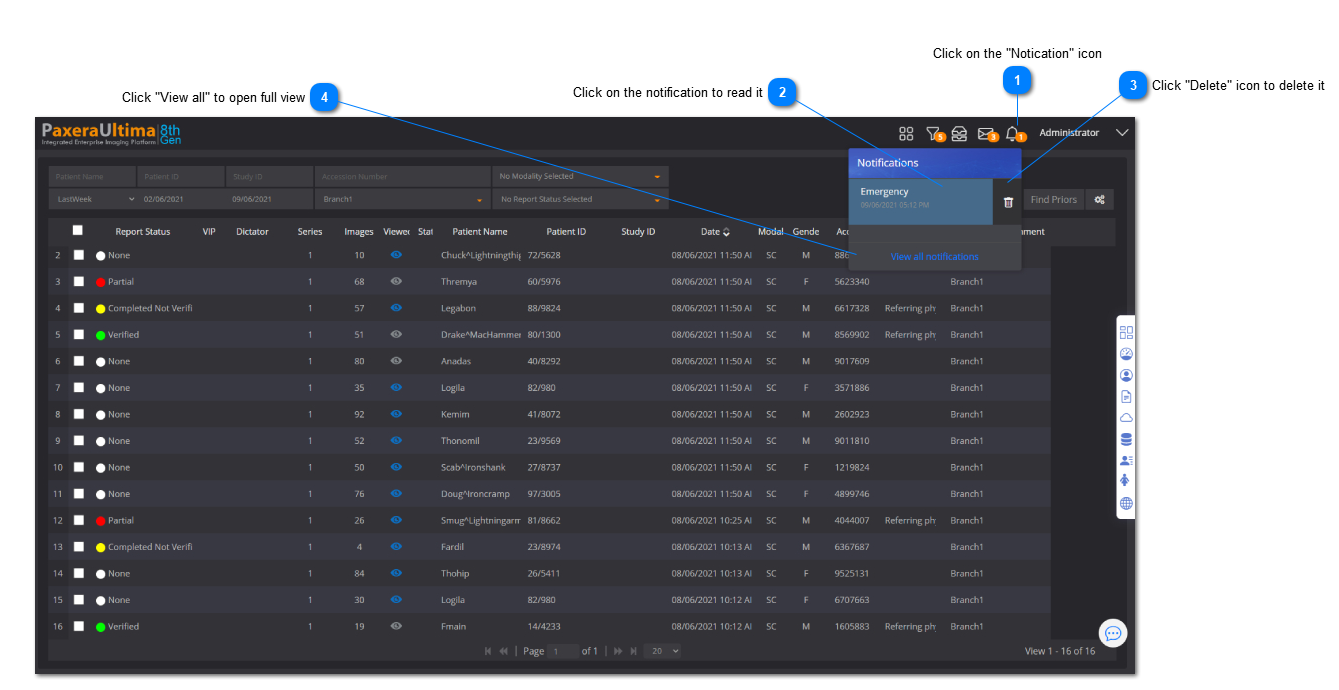
Task: Check the box for row 3
Action: (x=79, y=282)
